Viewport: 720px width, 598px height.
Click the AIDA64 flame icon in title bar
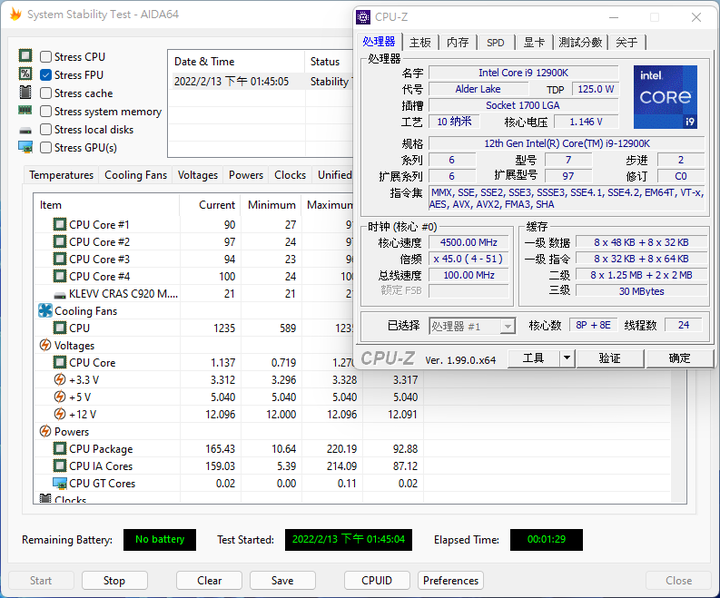pyautogui.click(x=16, y=14)
